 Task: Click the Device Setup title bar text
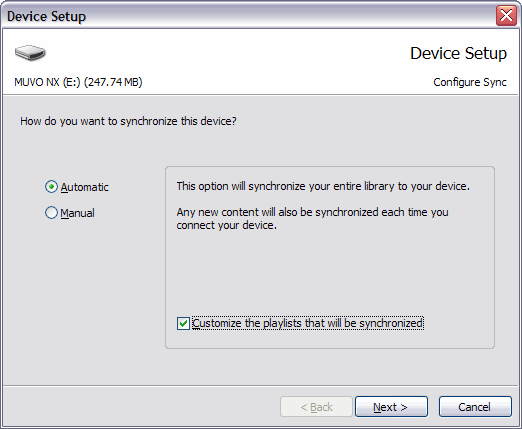pos(46,16)
